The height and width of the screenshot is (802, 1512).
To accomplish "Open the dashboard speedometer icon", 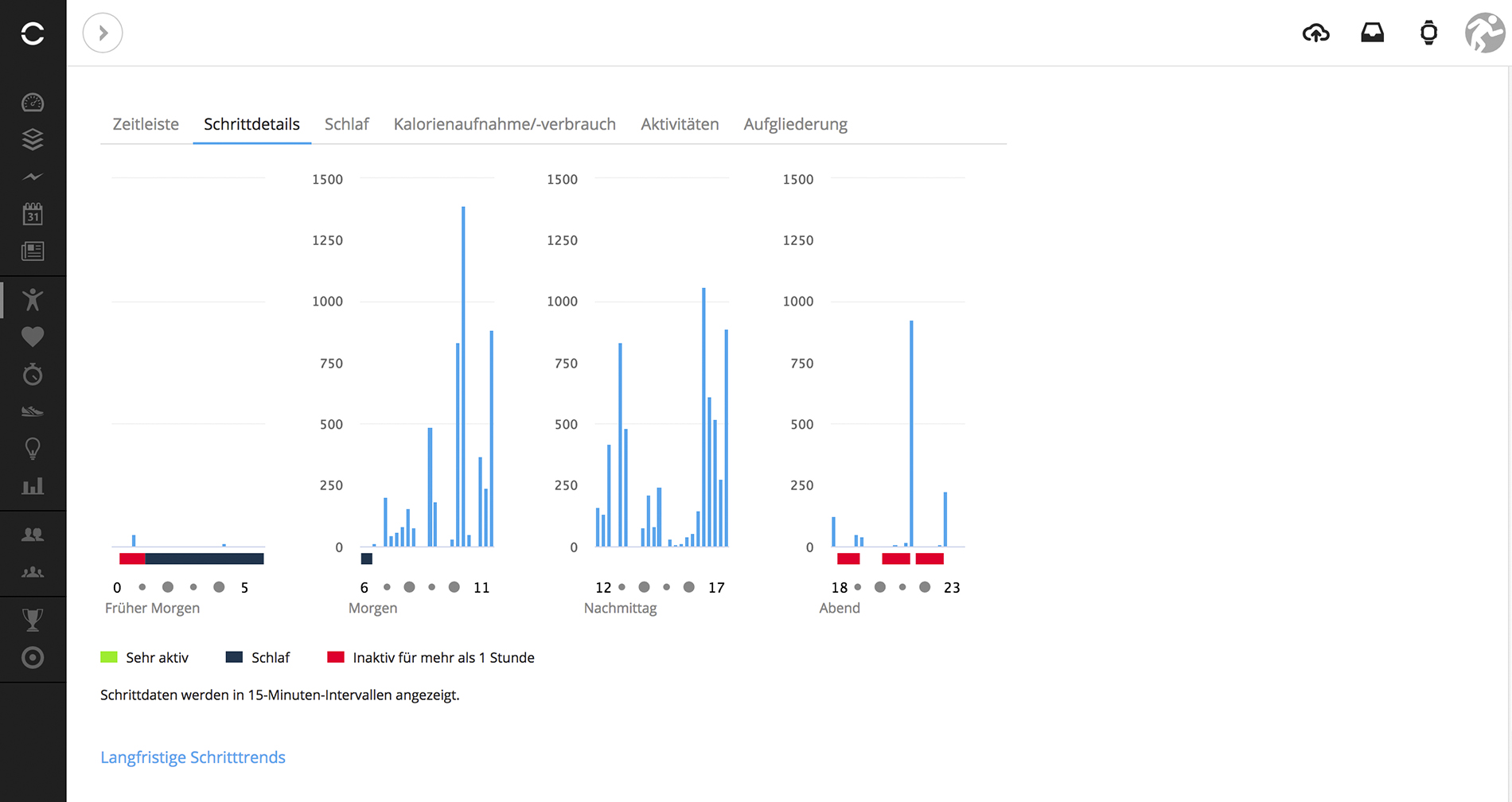I will point(33,103).
